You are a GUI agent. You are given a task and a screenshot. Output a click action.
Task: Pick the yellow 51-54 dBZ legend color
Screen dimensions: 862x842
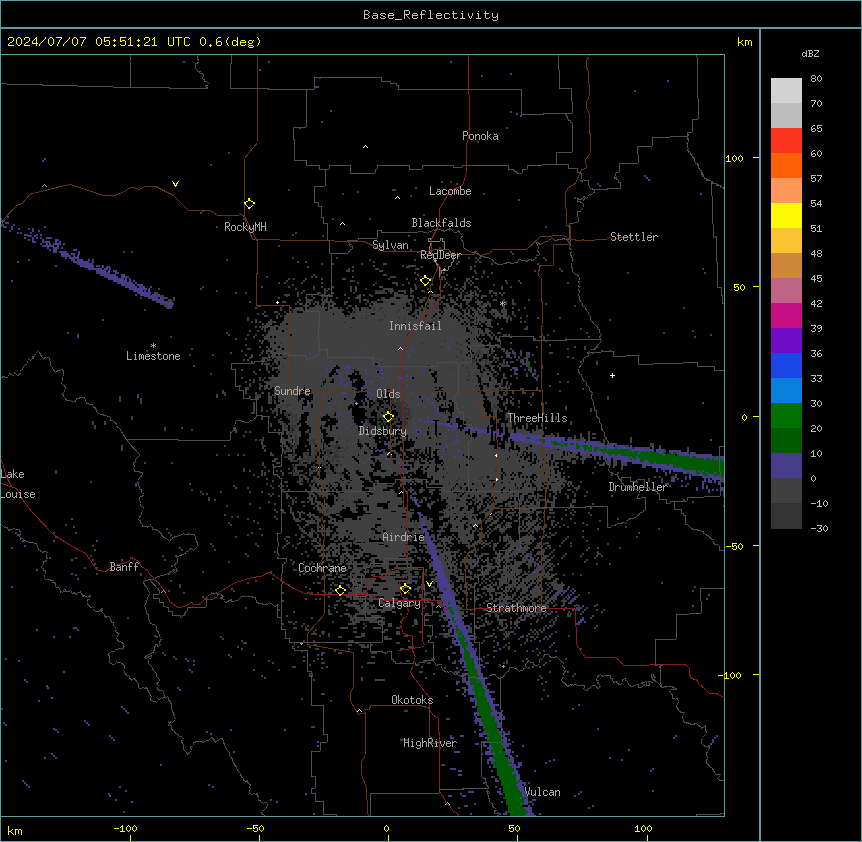tap(786, 215)
